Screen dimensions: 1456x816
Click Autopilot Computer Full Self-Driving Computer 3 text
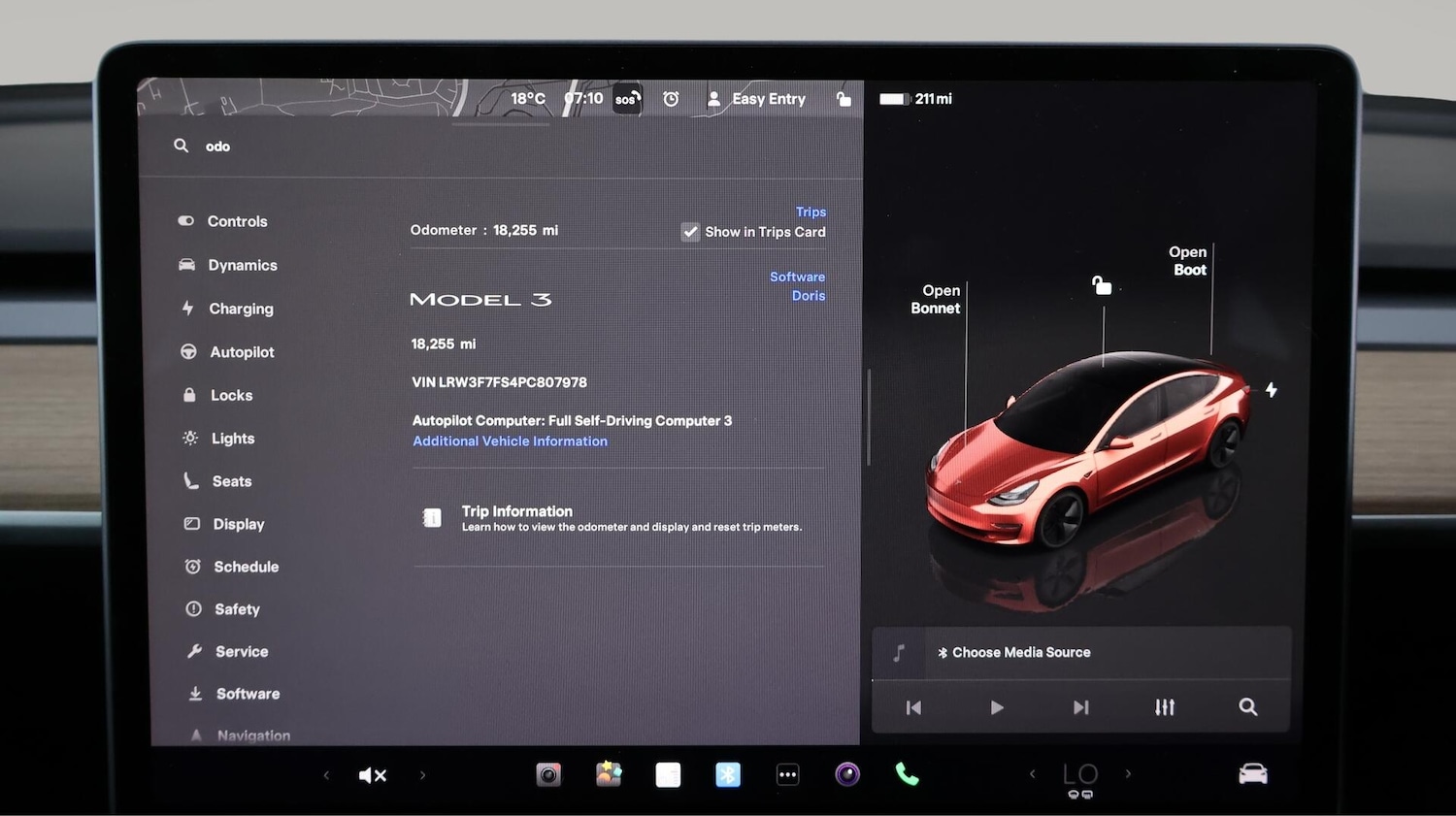[x=572, y=420]
